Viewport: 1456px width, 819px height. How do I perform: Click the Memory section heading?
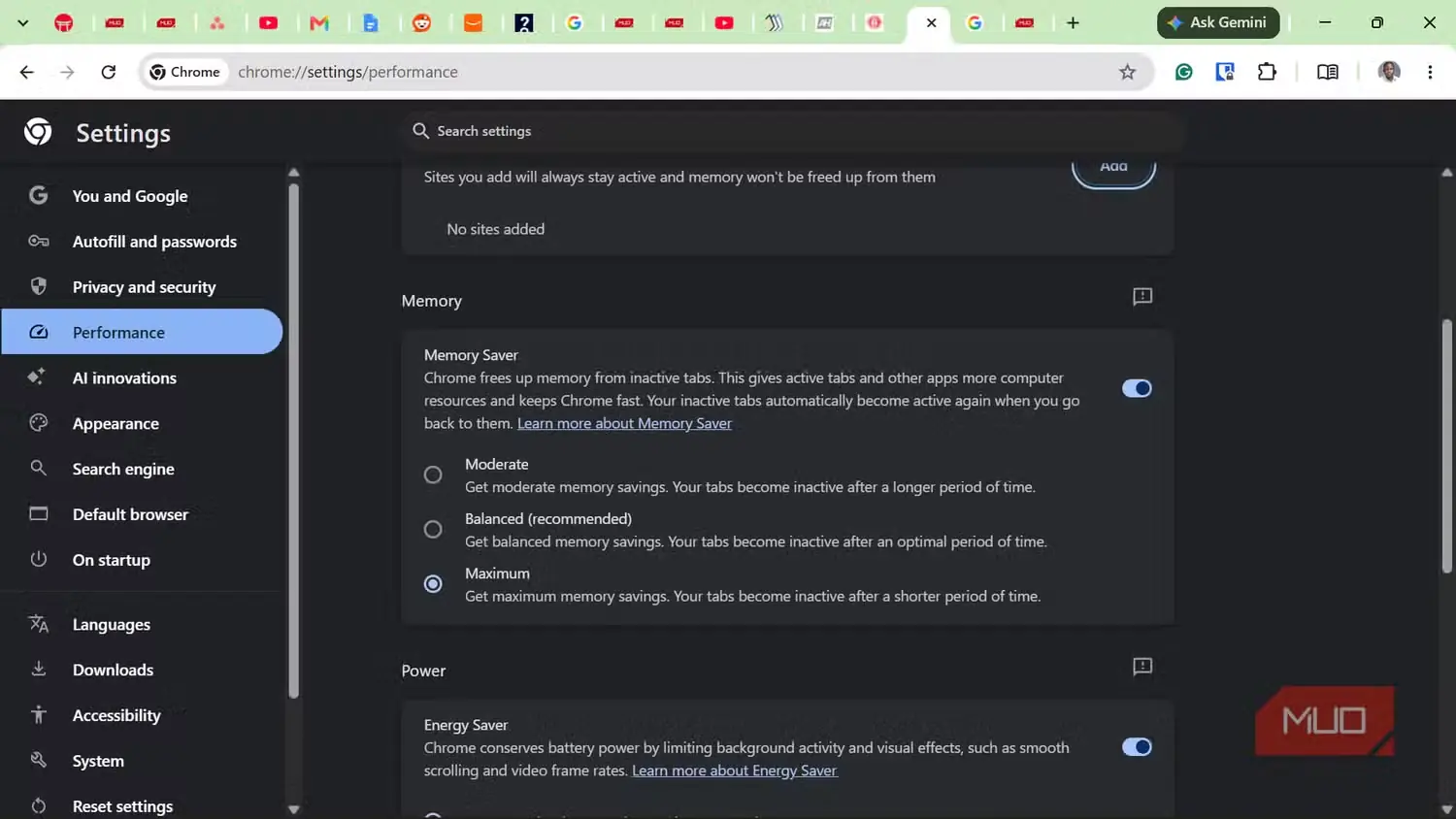pos(432,301)
